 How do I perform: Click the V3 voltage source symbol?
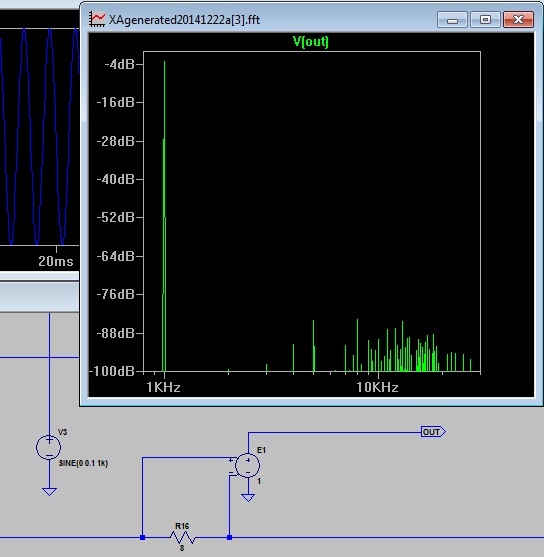[49, 447]
